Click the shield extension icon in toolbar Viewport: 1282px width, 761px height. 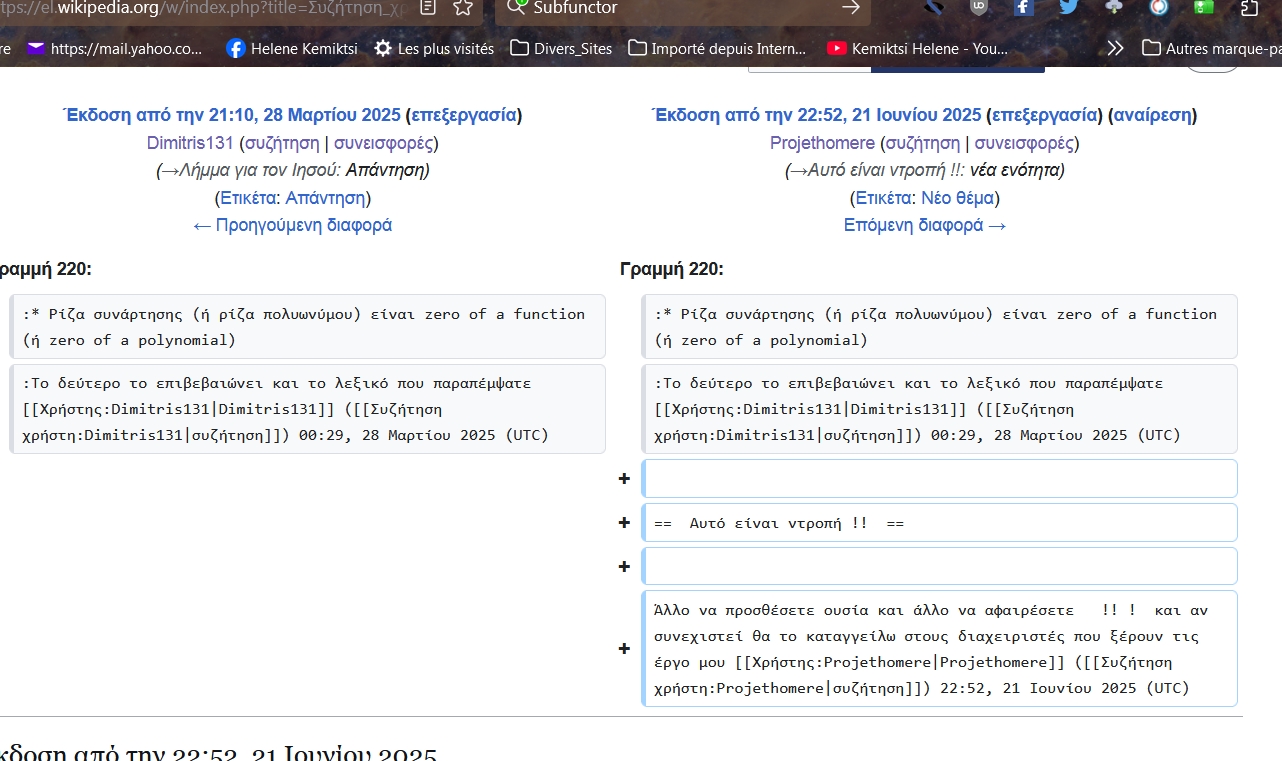979,8
